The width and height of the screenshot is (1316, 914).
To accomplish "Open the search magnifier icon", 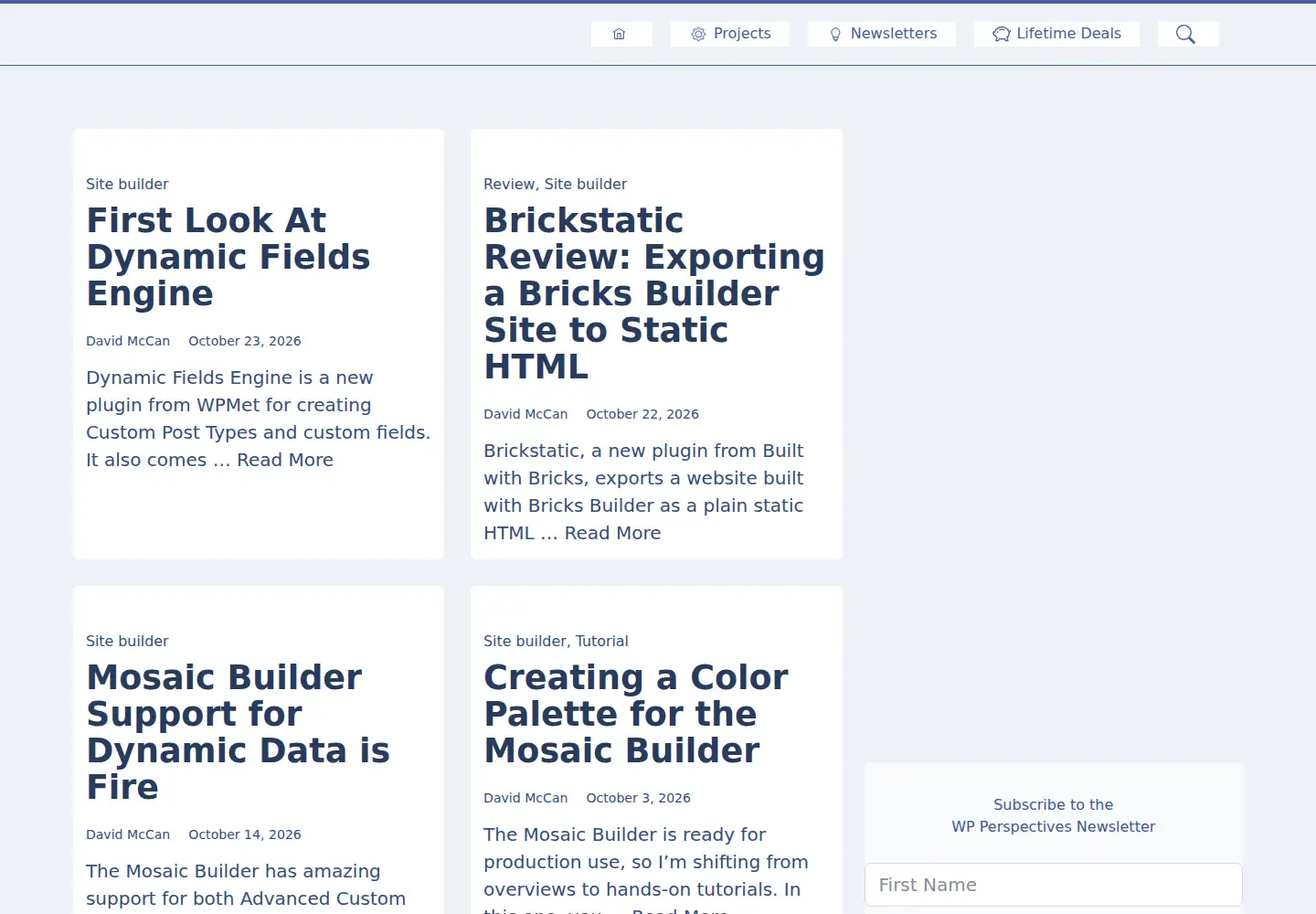I will point(1185,34).
